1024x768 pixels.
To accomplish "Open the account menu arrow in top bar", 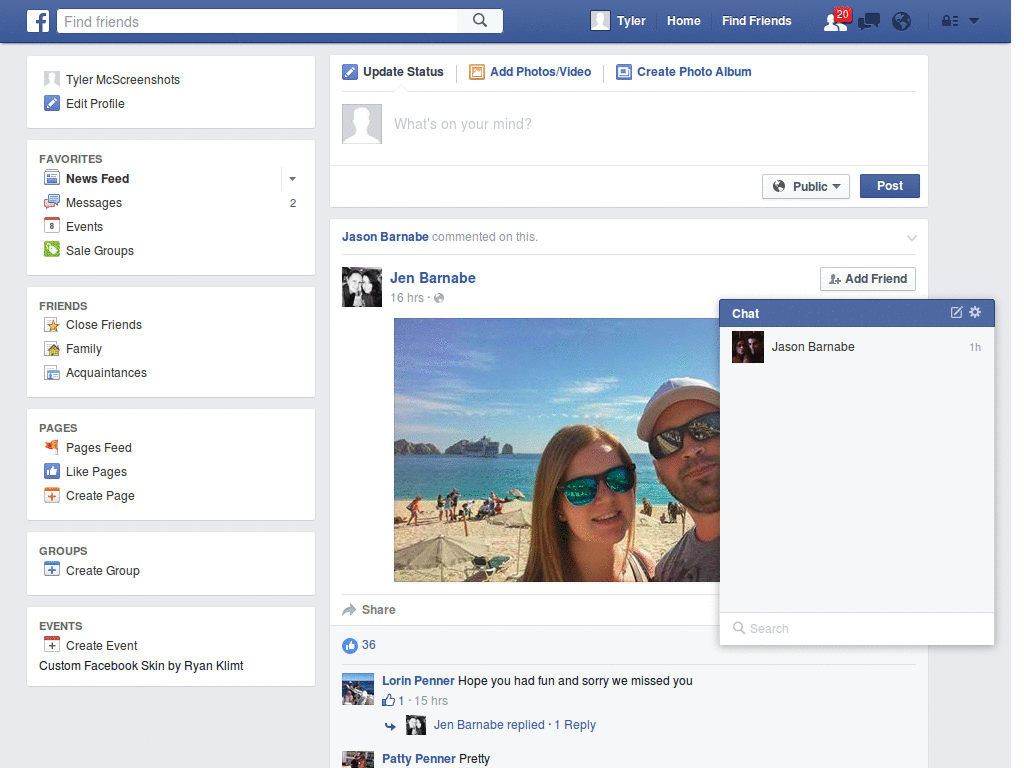I will point(974,21).
